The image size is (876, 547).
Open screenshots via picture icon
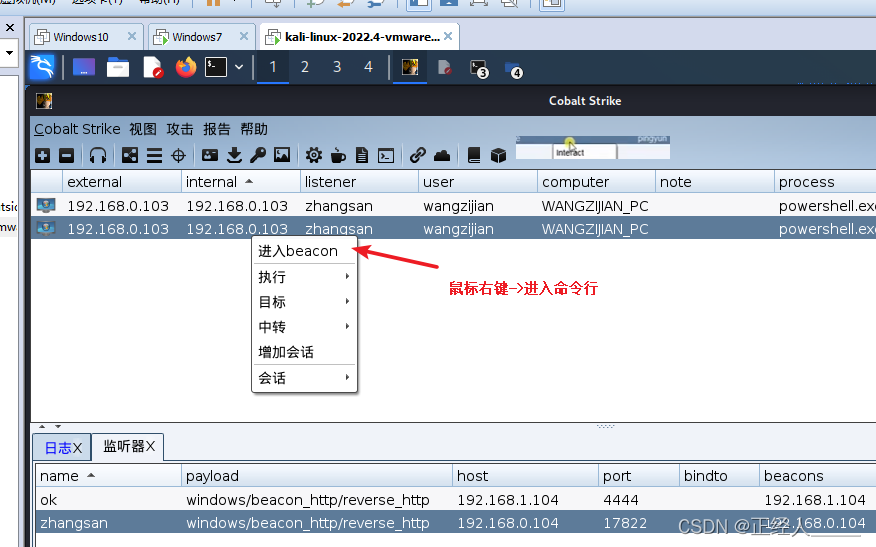pos(282,155)
